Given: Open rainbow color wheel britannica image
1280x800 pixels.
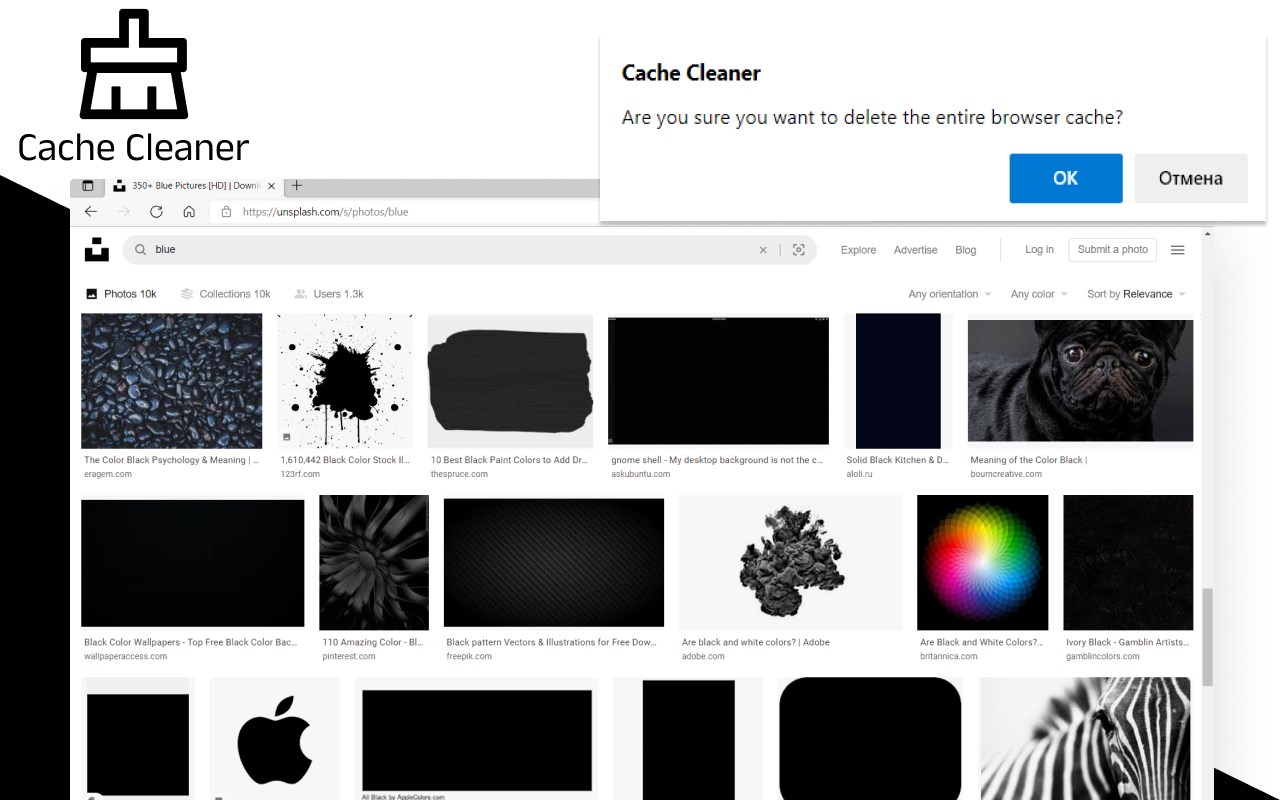Looking at the screenshot, I should (x=983, y=563).
